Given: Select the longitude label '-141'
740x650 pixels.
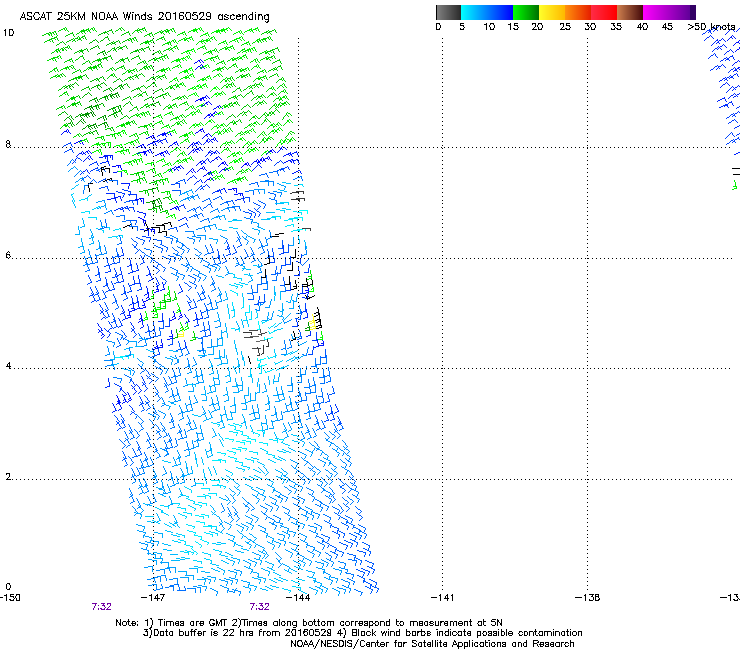Looking at the screenshot, I should point(442,598).
